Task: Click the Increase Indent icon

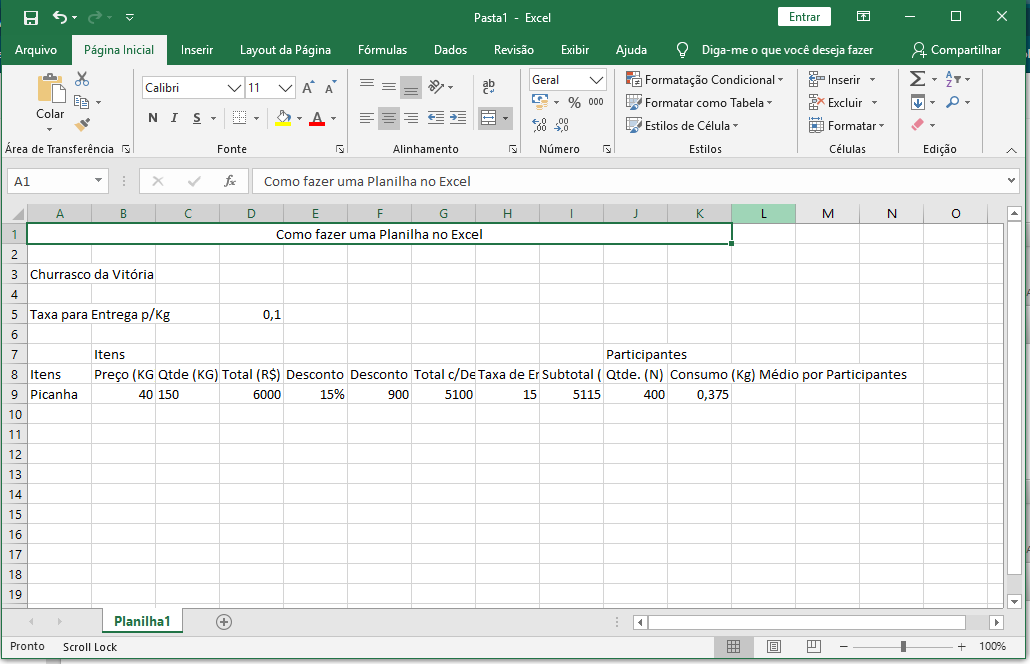Action: pos(458,118)
